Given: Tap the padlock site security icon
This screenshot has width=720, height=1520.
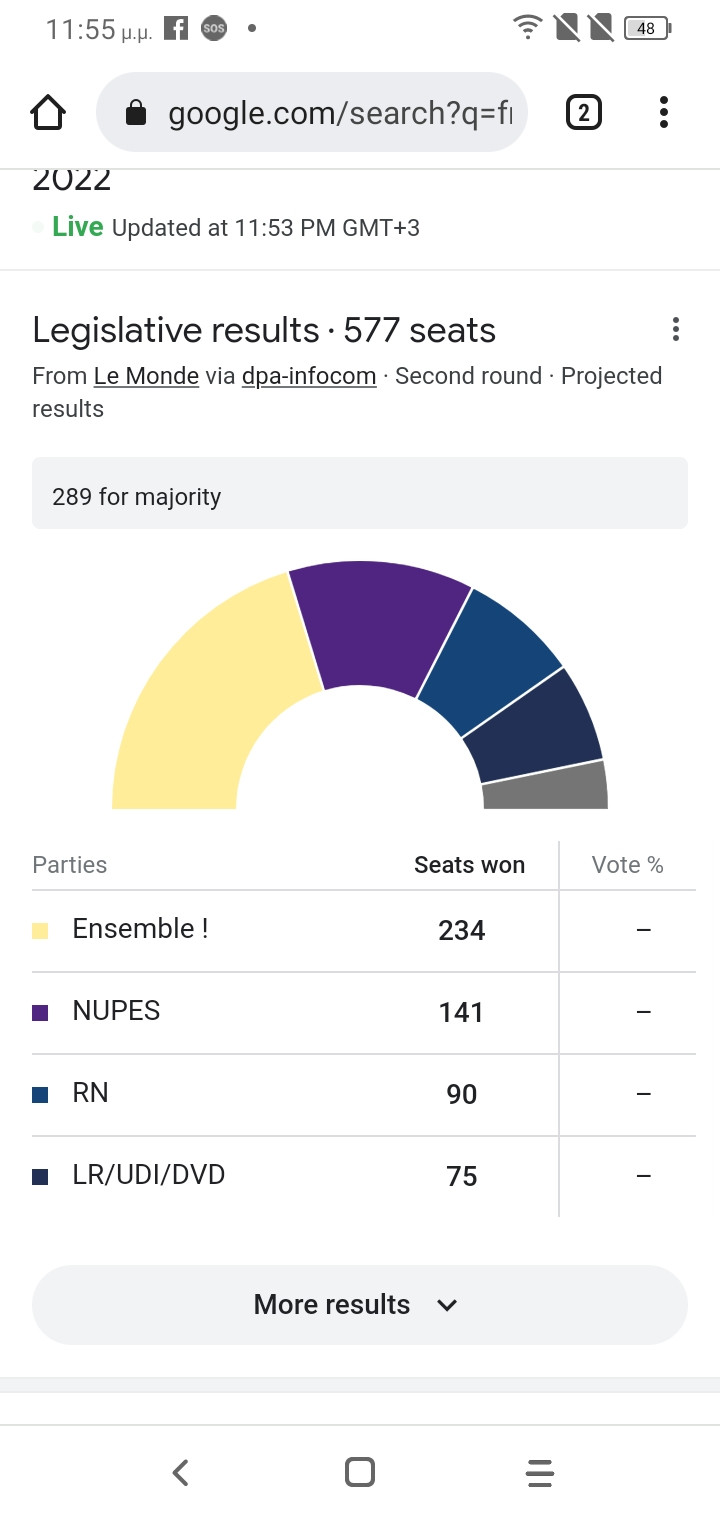Looking at the screenshot, I should 135,114.
